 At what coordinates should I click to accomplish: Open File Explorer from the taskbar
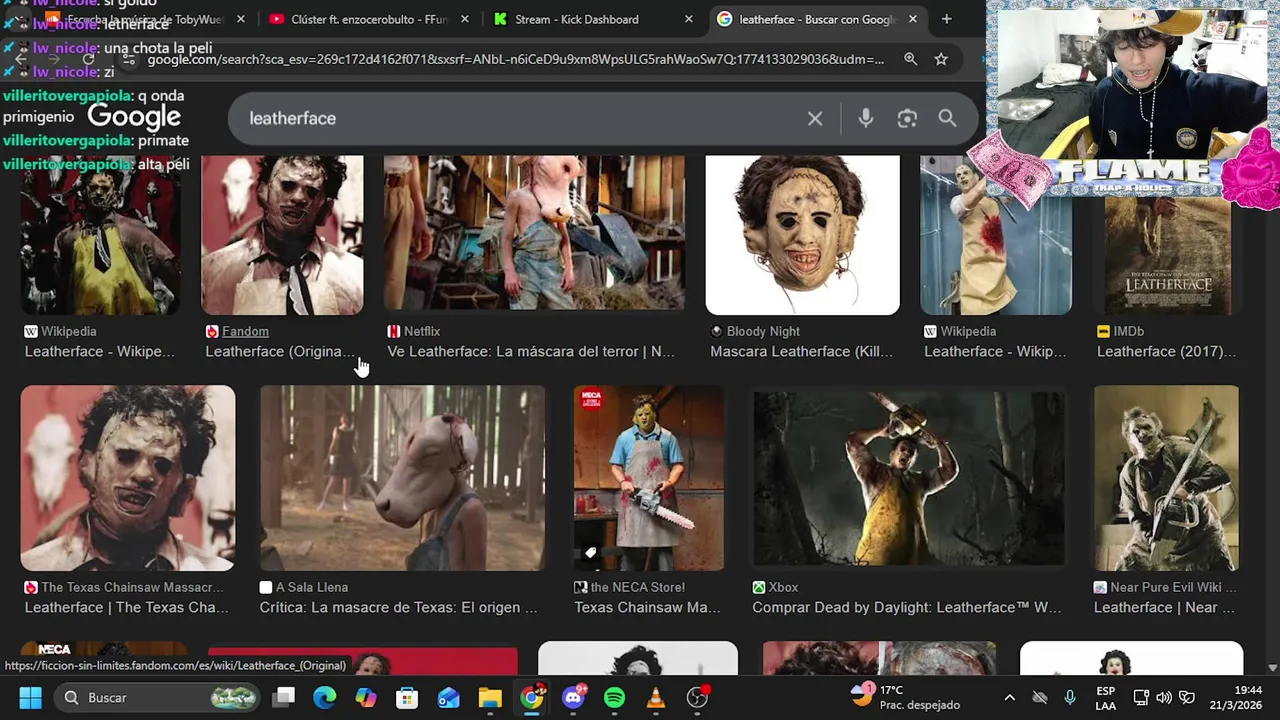click(x=490, y=697)
